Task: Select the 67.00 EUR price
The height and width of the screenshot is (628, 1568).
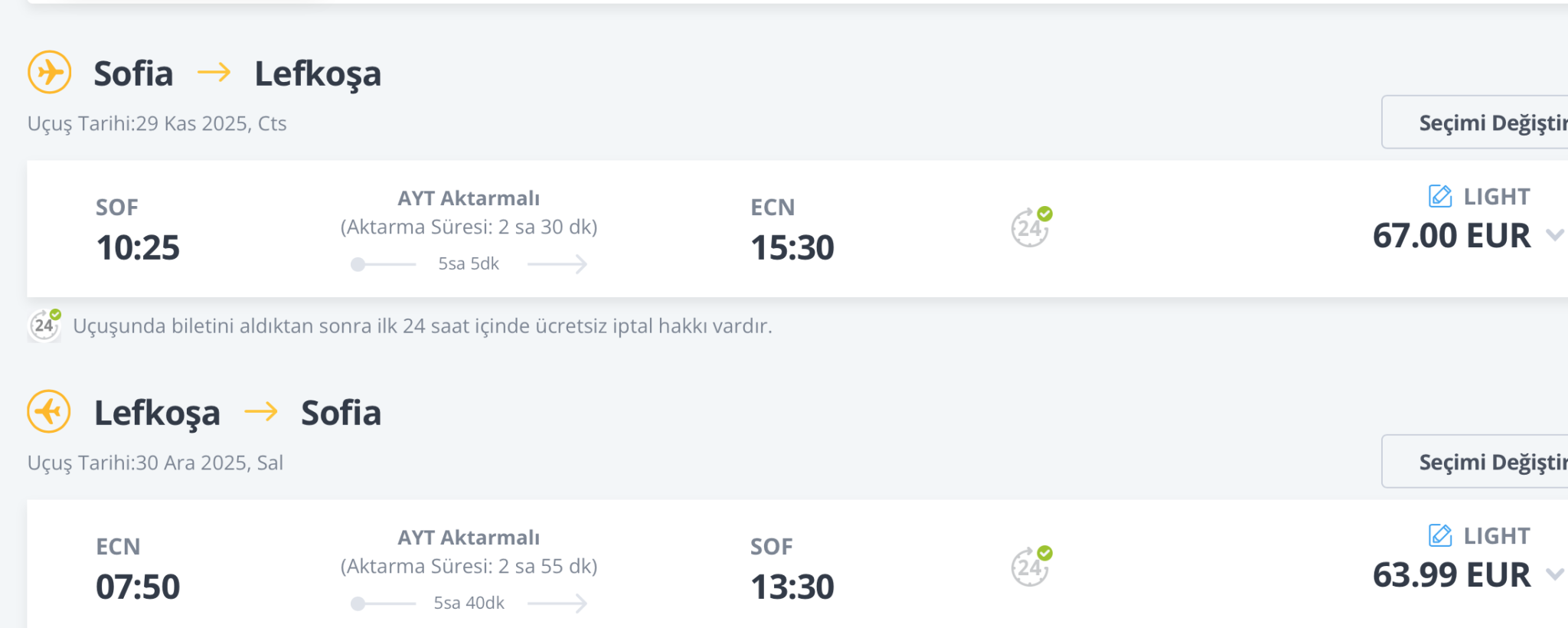Action: click(1451, 236)
